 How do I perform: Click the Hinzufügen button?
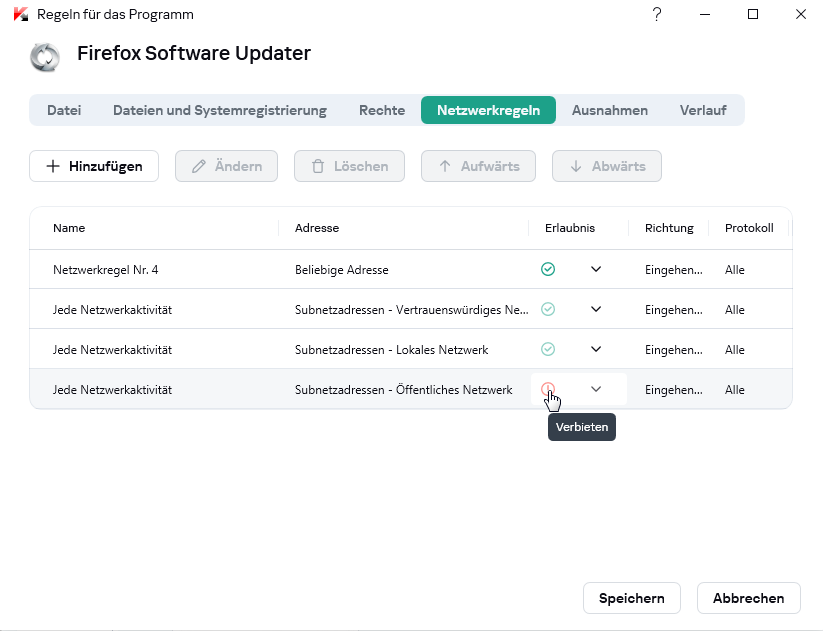(x=94, y=166)
